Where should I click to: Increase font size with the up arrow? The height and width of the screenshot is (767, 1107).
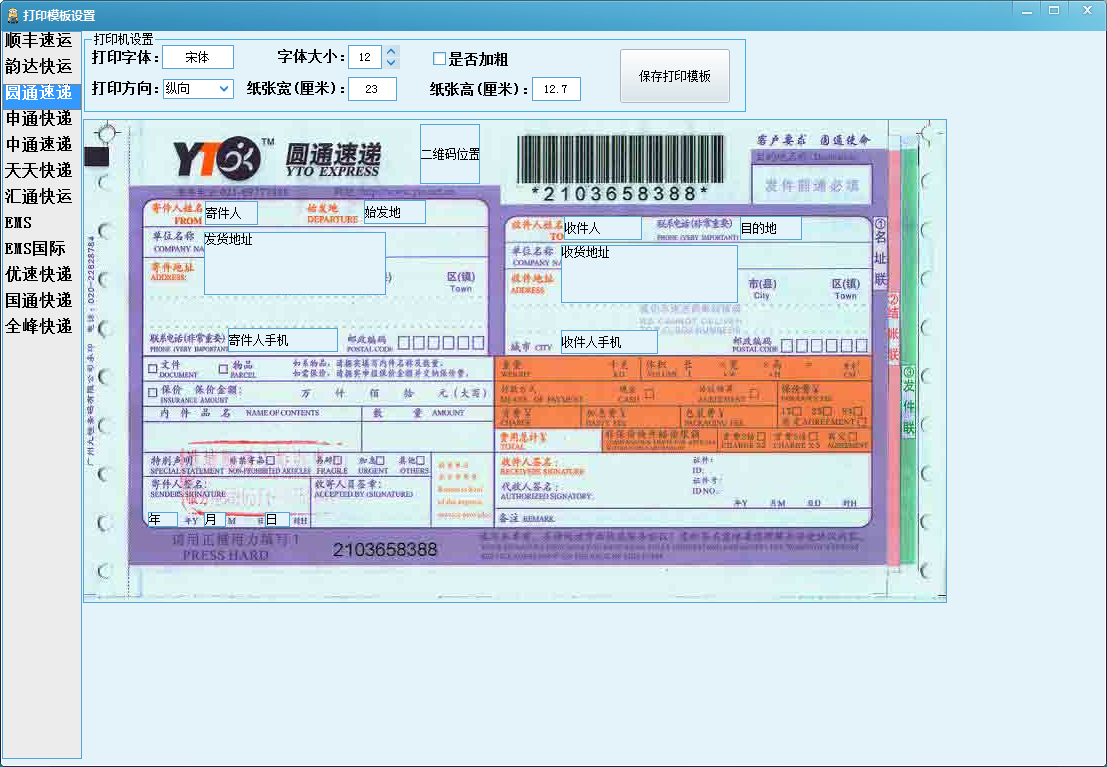click(391, 52)
